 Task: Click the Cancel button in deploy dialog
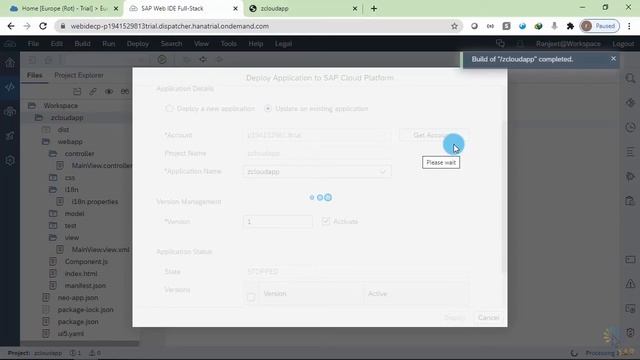[x=488, y=318]
